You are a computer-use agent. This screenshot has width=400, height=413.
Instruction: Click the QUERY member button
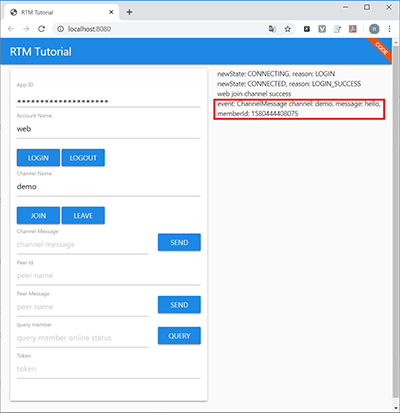click(x=179, y=336)
